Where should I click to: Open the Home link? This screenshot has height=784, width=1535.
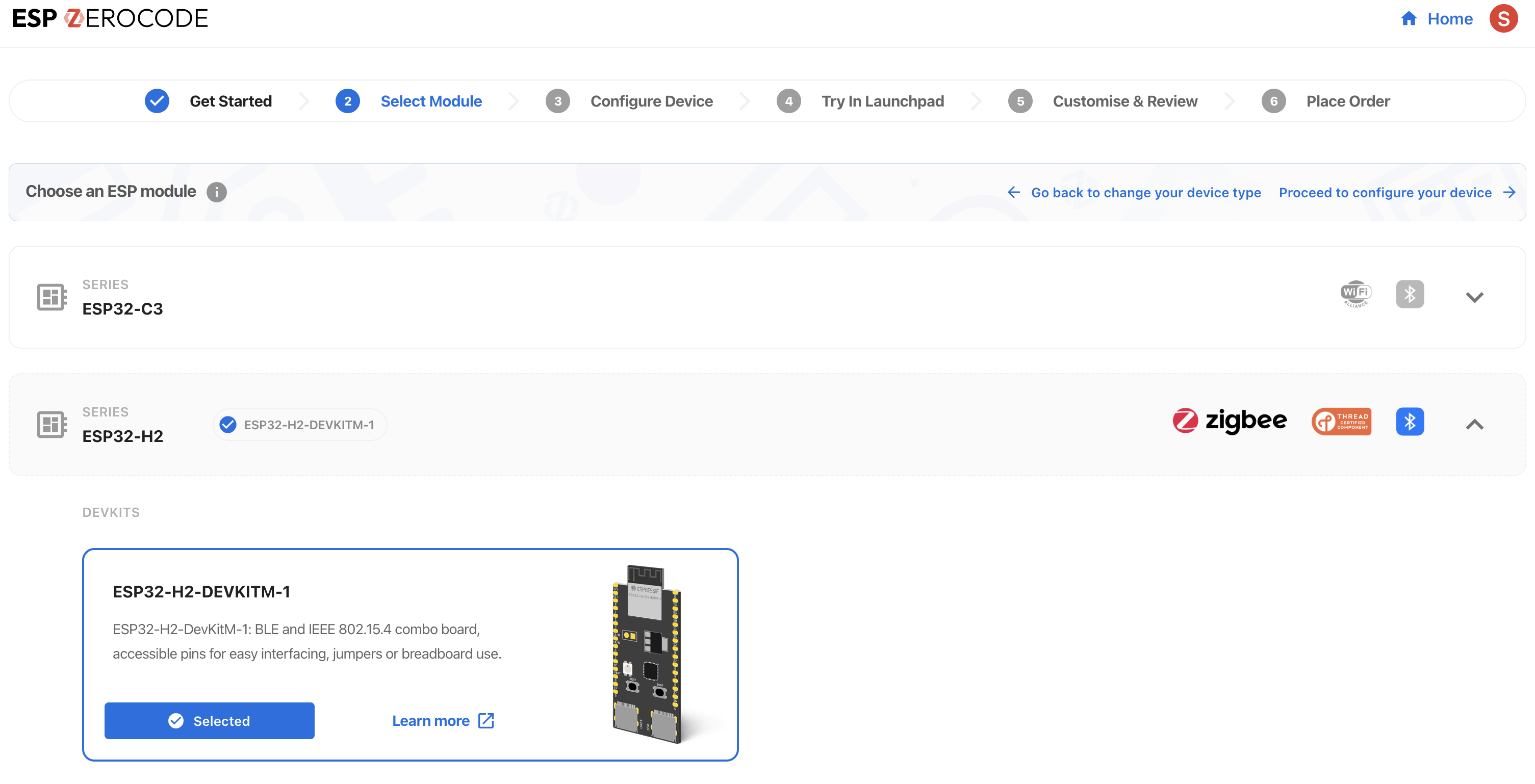coord(1449,19)
